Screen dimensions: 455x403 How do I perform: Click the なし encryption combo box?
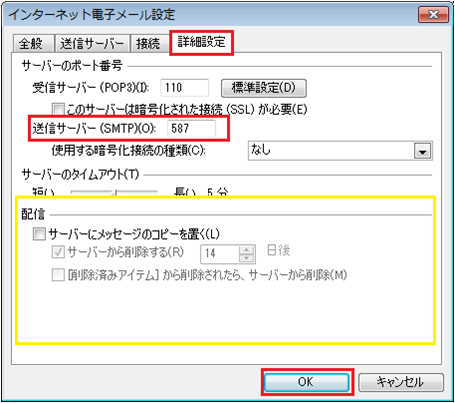pos(340,151)
